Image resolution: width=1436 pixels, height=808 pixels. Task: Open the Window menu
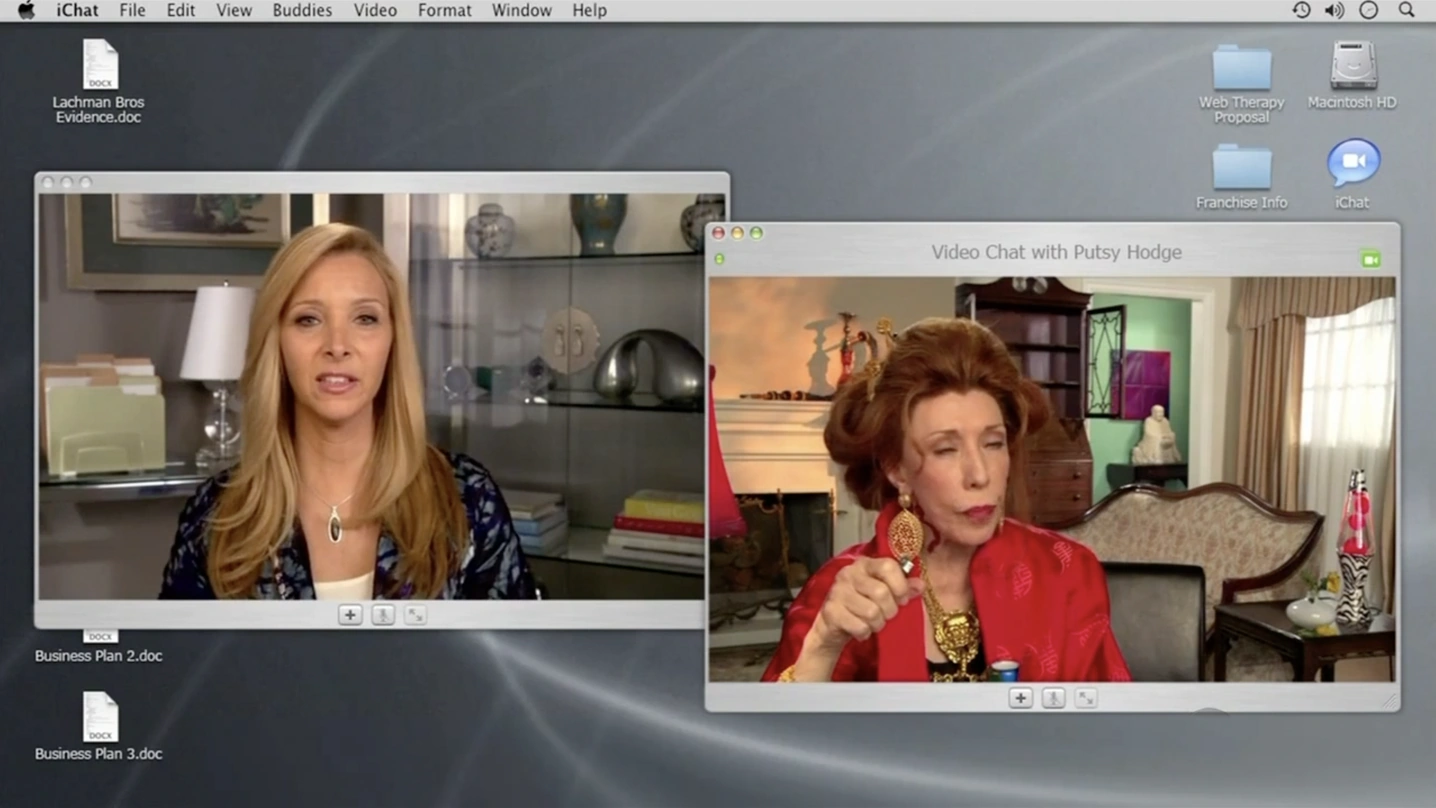click(x=522, y=10)
